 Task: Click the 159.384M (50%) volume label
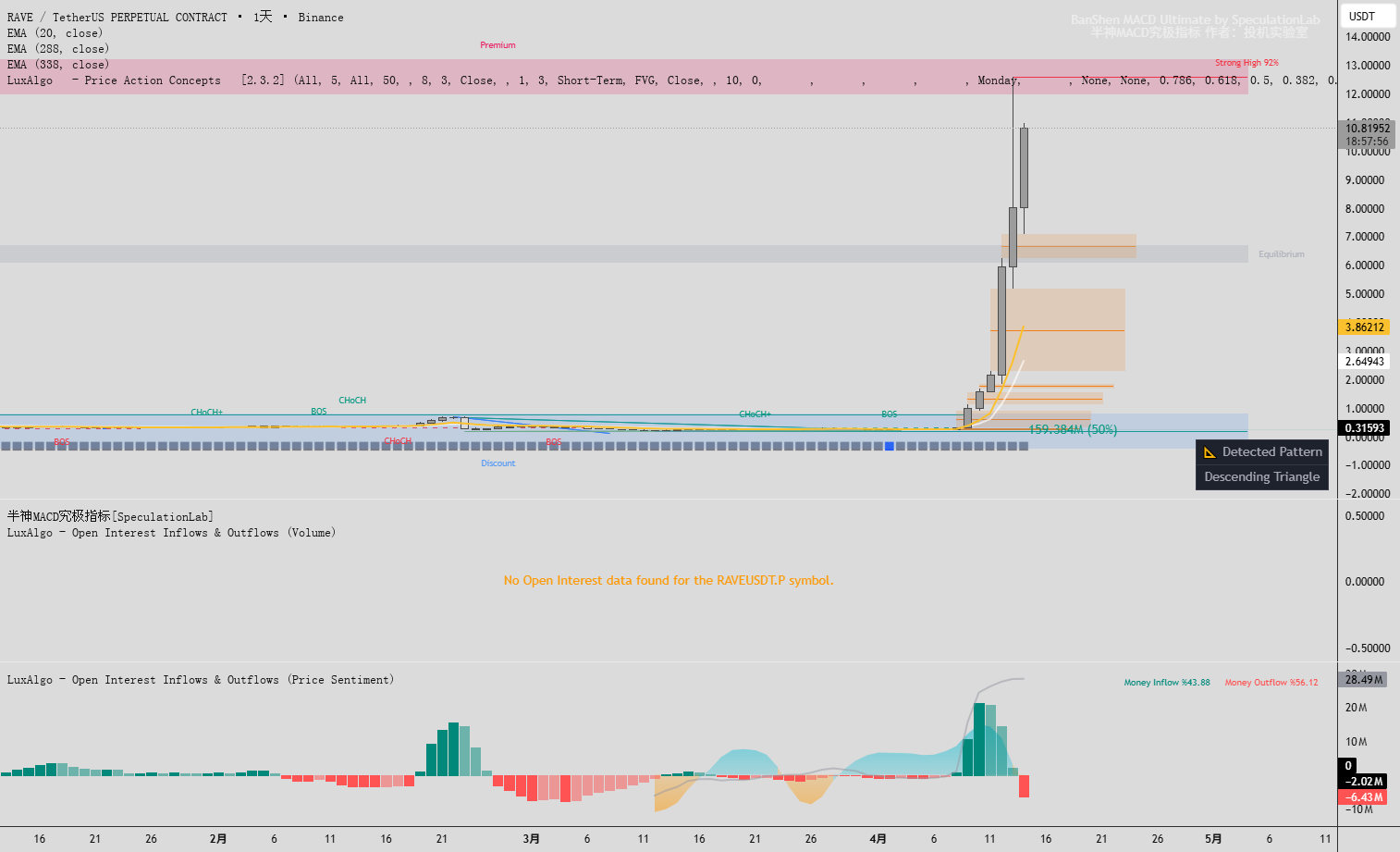pos(1073,430)
